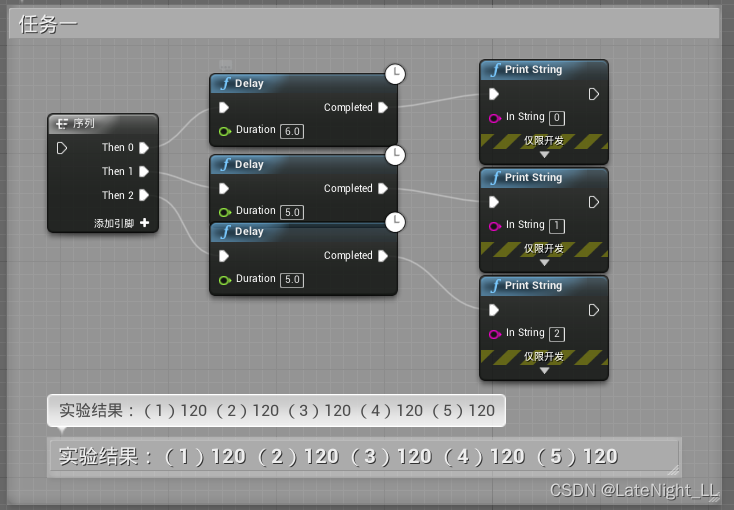Screen dimensions: 734x510
Task: Click Duration pin of Delay wired to Then 1
Action: (225, 212)
